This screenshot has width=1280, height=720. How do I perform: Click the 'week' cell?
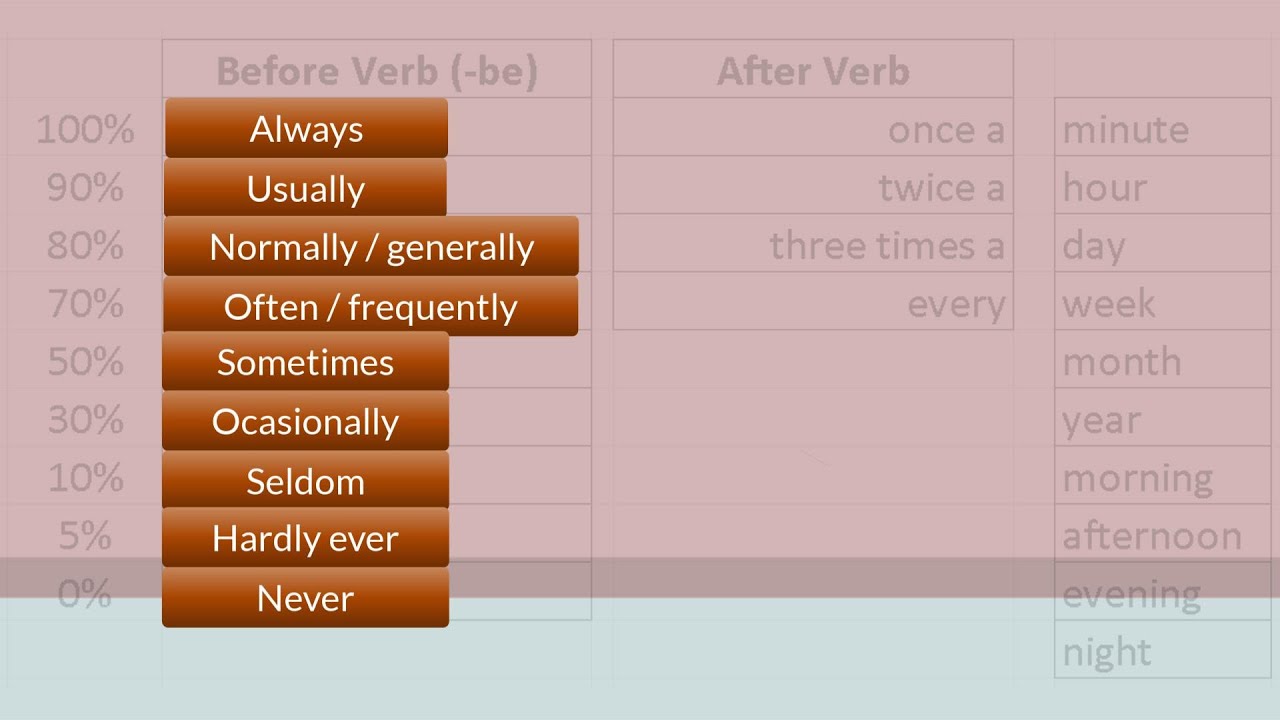(1163, 301)
